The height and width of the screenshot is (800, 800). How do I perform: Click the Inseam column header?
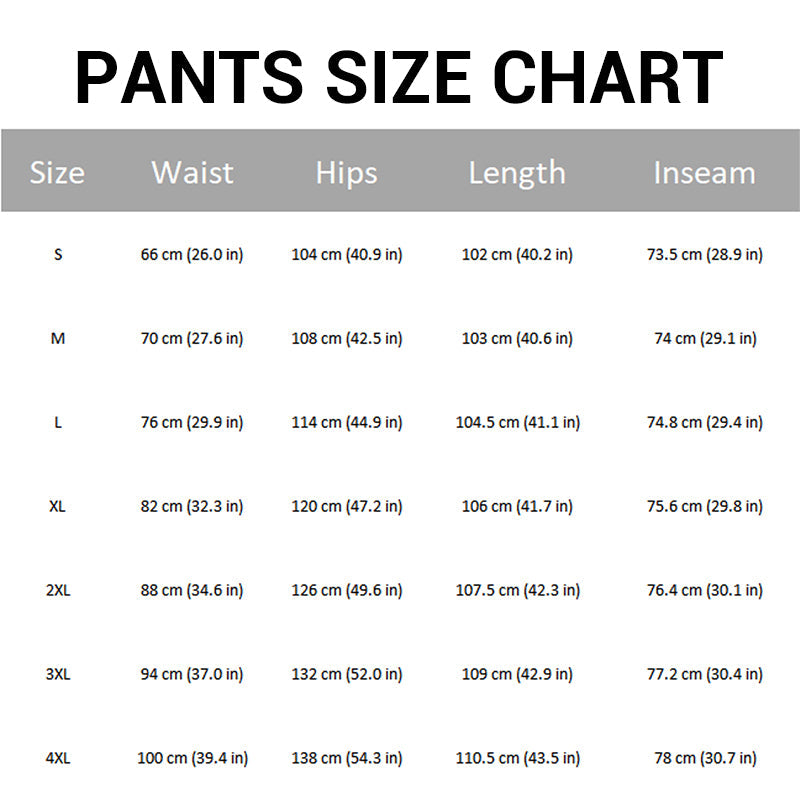click(705, 172)
